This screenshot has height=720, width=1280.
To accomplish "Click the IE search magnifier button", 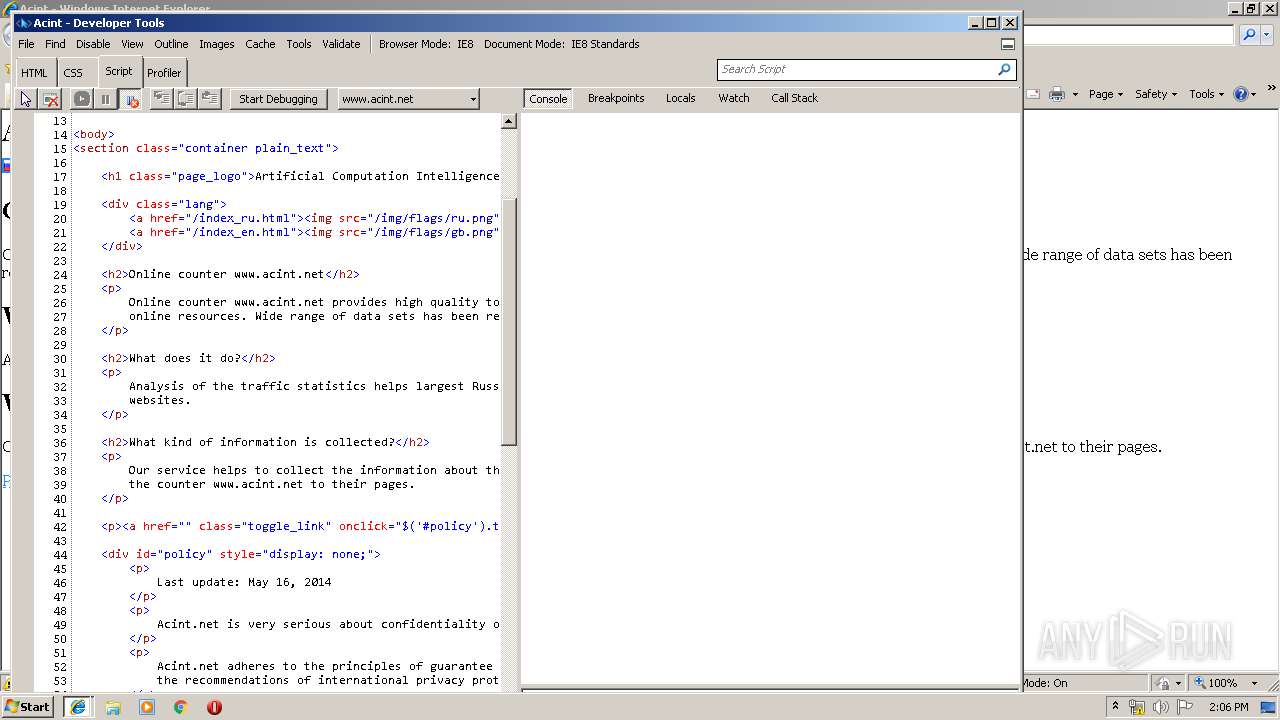I will [x=1249, y=35].
